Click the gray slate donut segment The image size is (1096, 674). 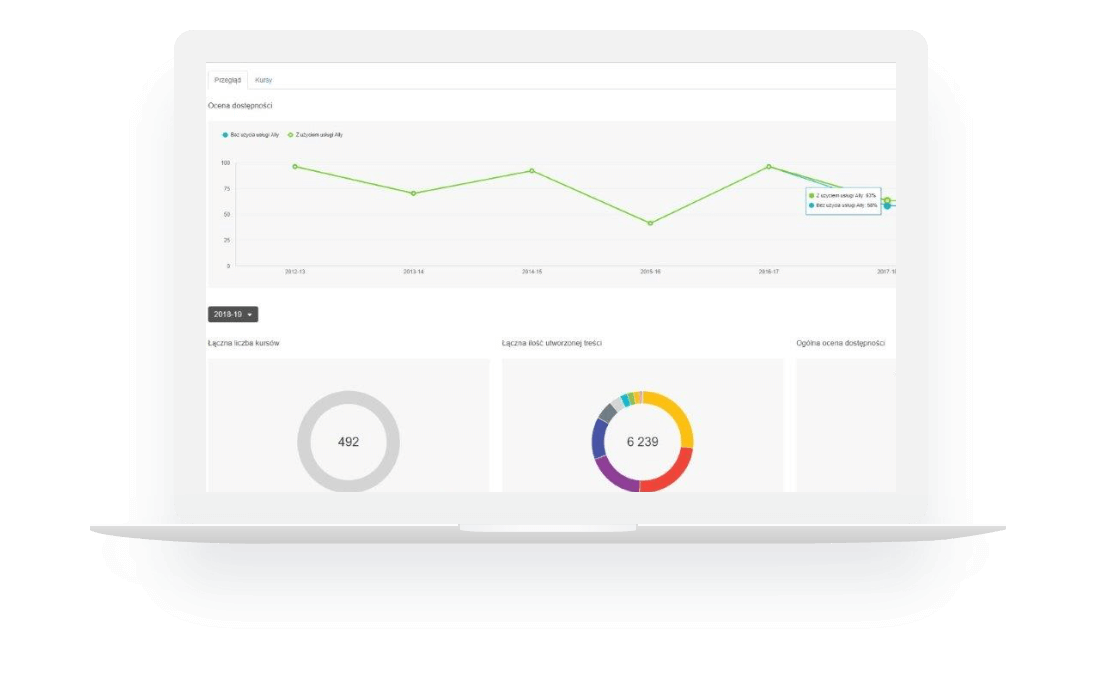(x=607, y=411)
